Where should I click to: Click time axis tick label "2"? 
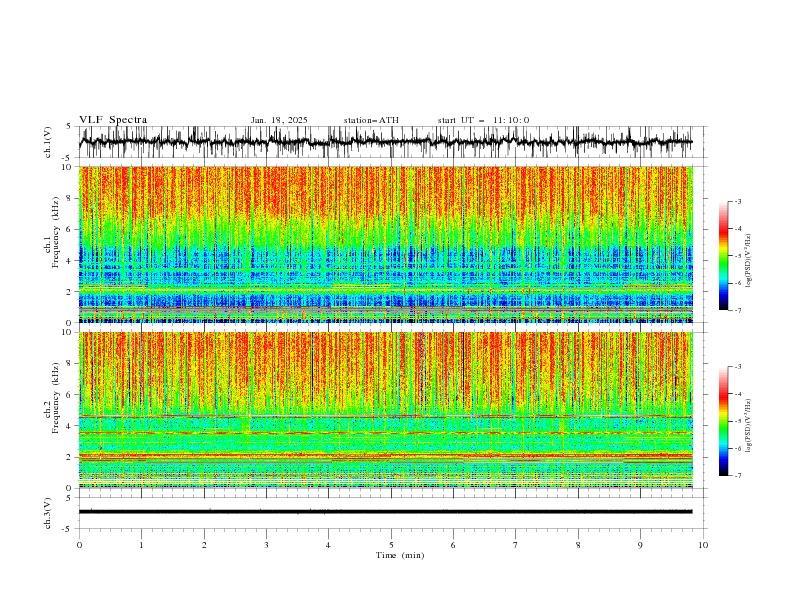tap(205, 545)
